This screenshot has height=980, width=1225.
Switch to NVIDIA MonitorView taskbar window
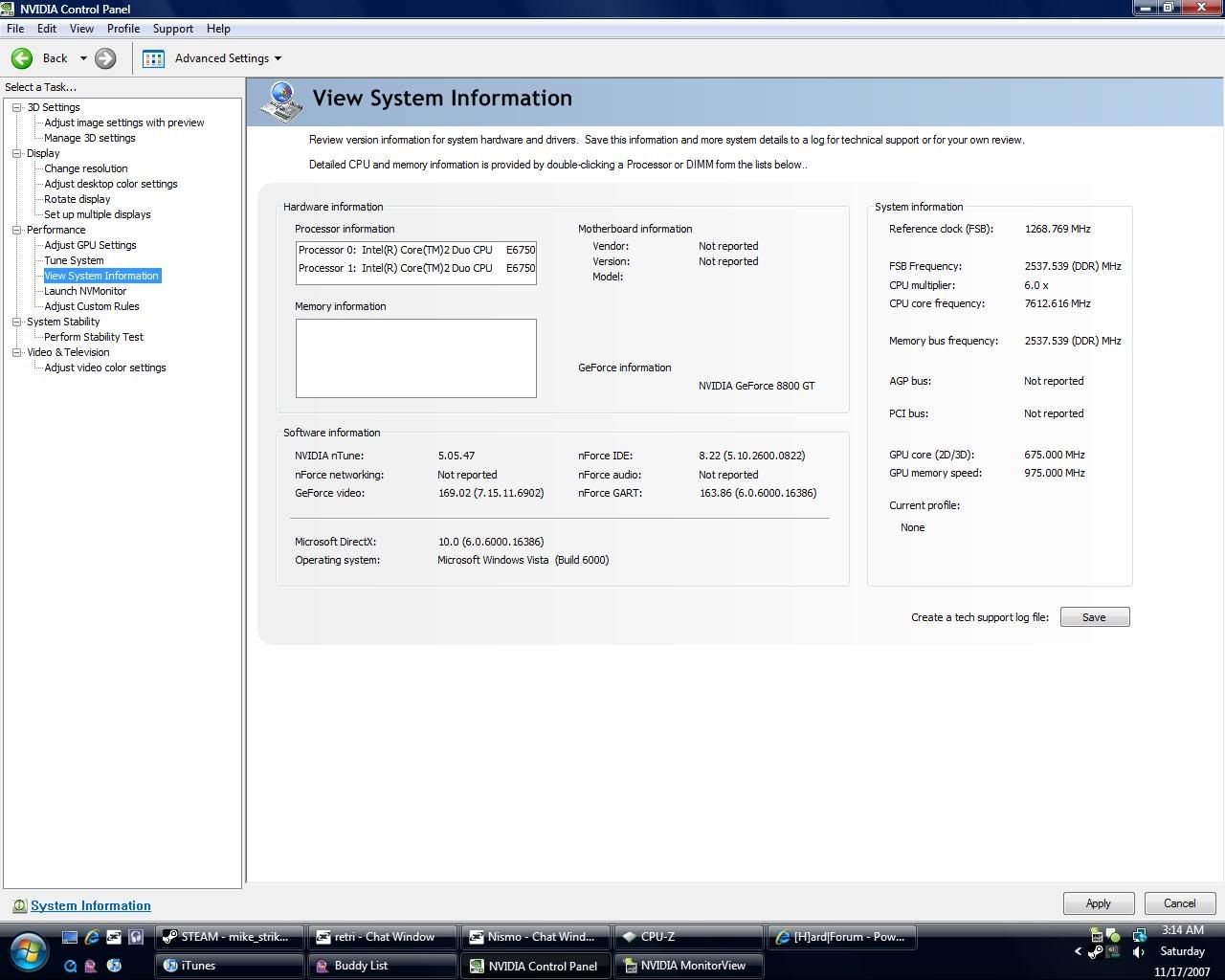click(x=689, y=966)
